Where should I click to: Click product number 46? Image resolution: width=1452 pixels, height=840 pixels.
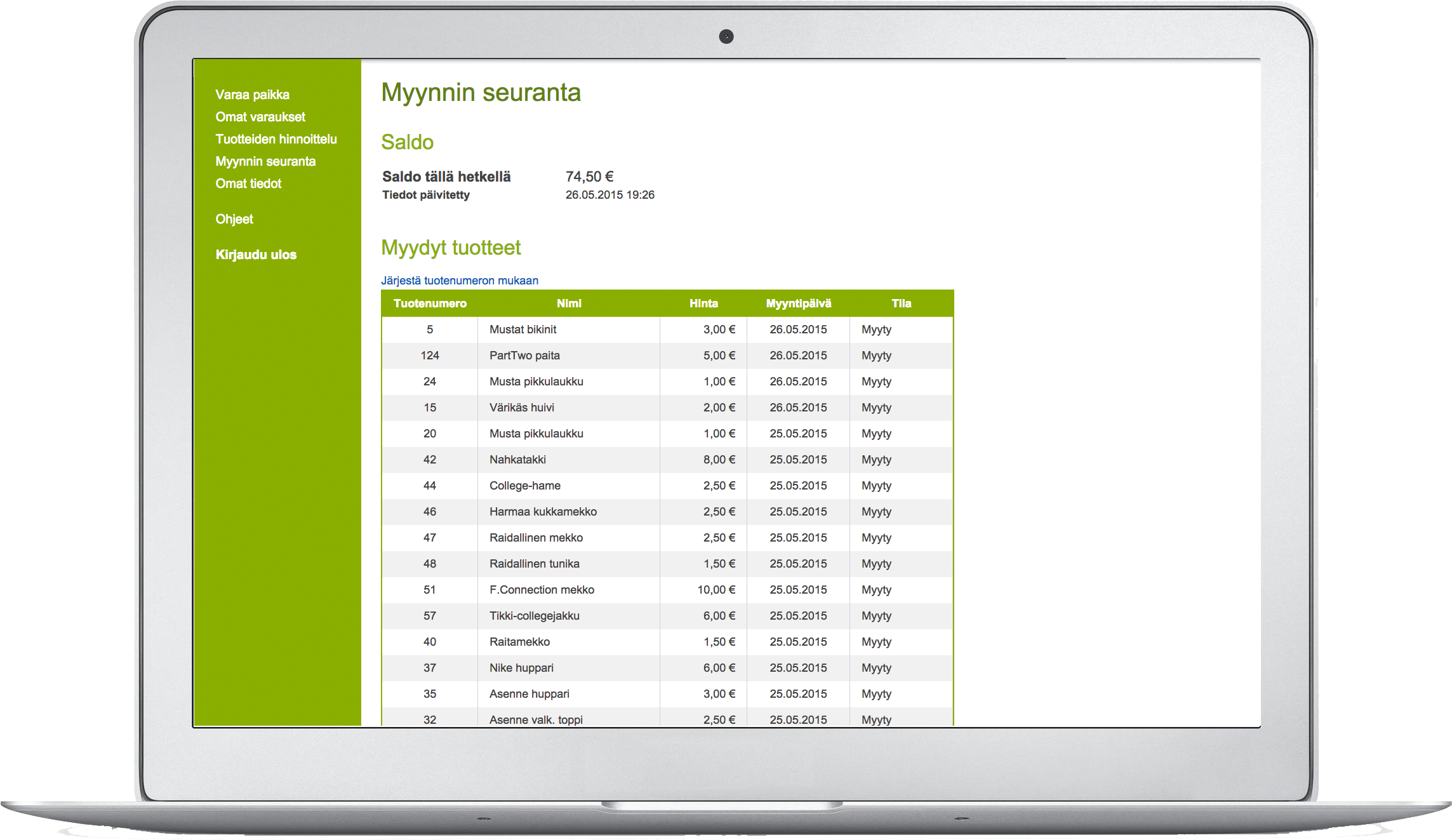430,512
